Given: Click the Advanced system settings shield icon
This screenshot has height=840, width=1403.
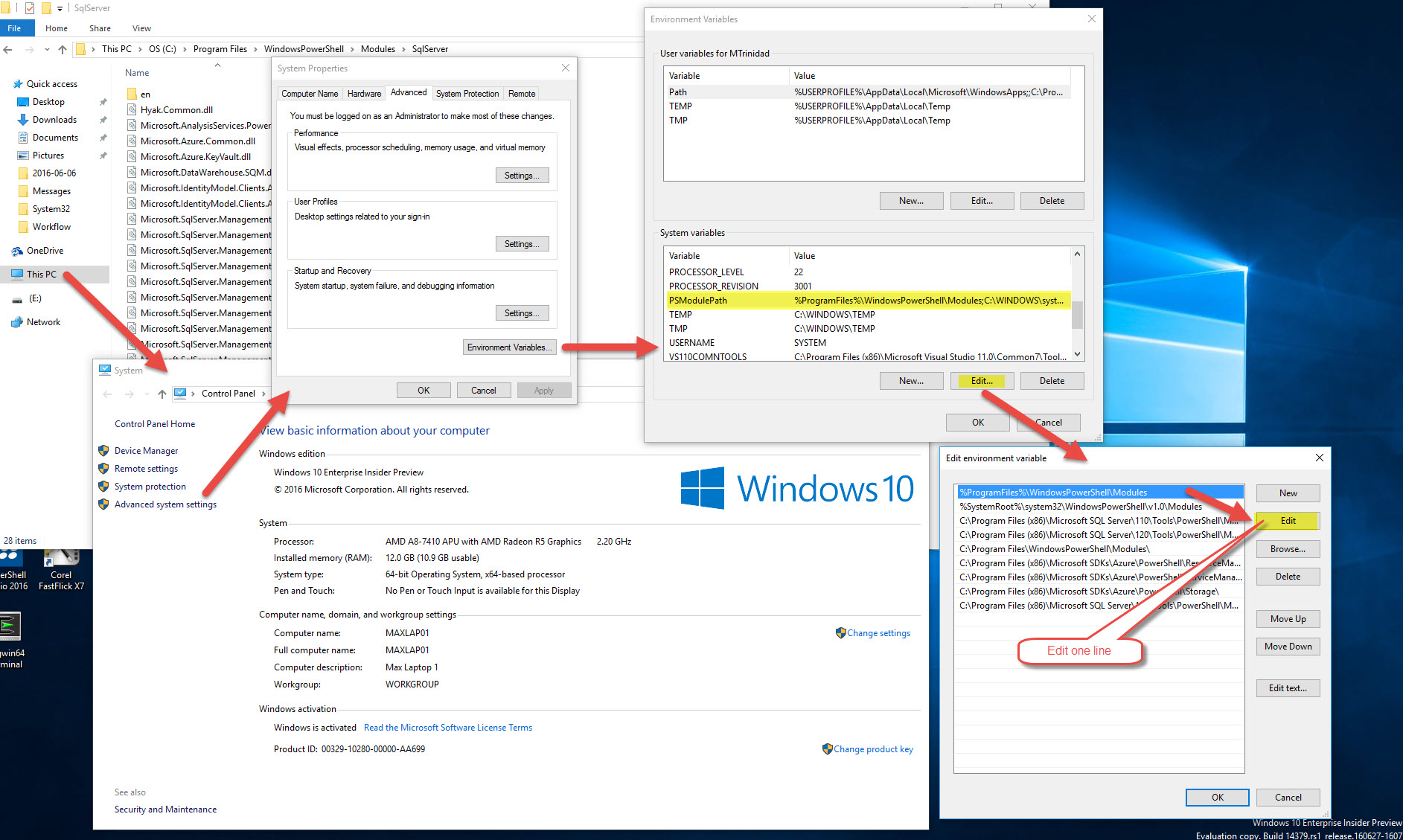Looking at the screenshot, I should [103, 504].
